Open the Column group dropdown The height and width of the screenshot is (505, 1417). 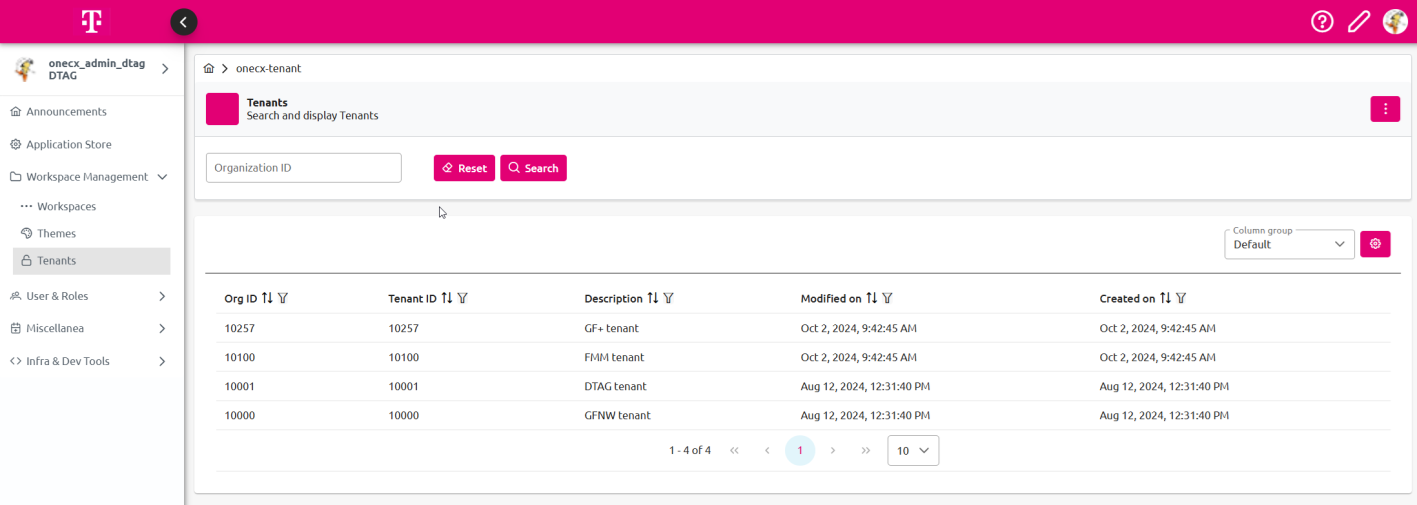1289,244
